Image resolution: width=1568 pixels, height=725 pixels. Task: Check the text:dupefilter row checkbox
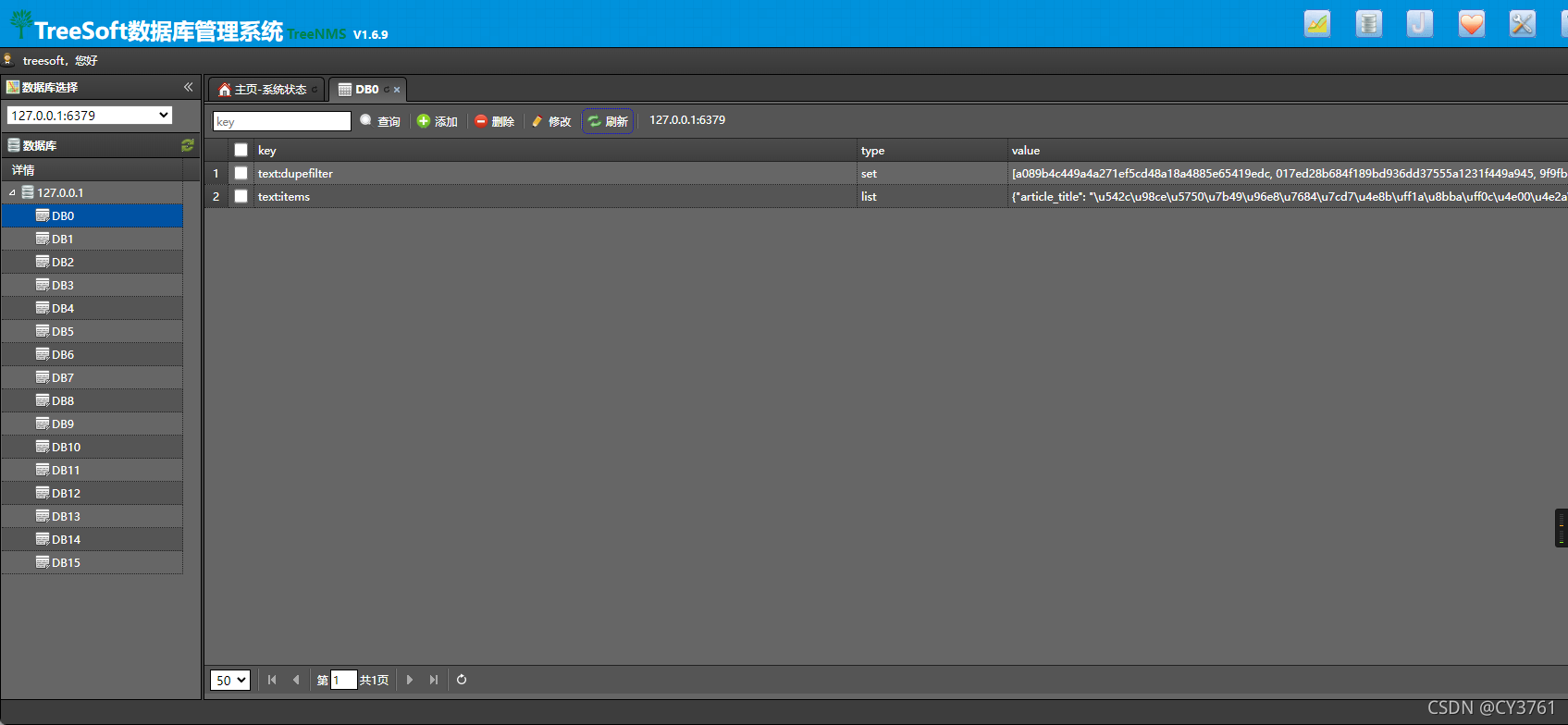(241, 173)
